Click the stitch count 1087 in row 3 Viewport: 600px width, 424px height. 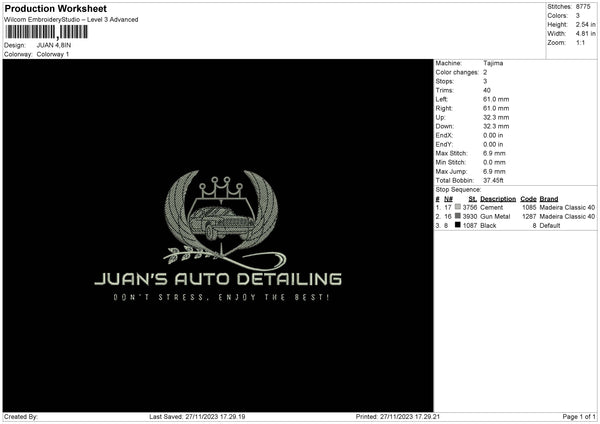[x=470, y=226]
